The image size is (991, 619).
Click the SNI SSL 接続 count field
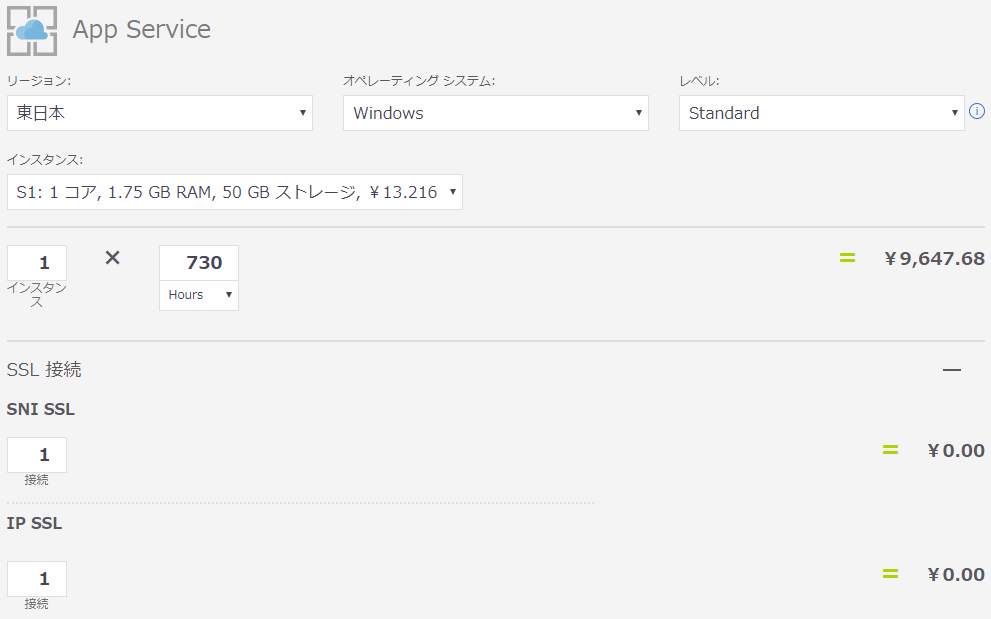tap(37, 453)
